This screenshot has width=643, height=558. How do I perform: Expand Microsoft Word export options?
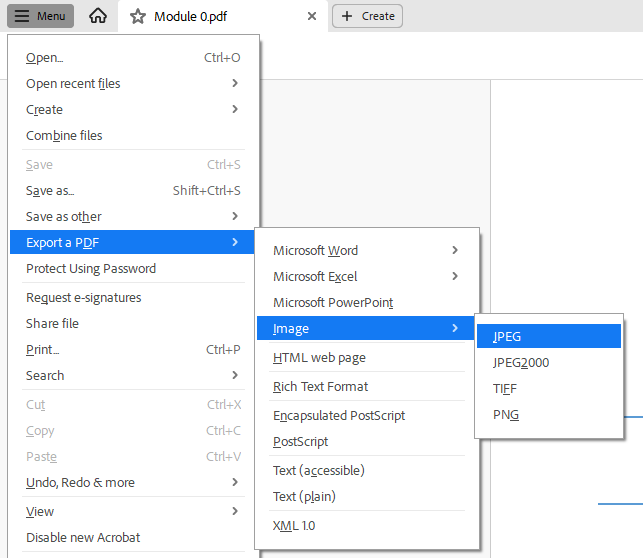pyautogui.click(x=366, y=251)
